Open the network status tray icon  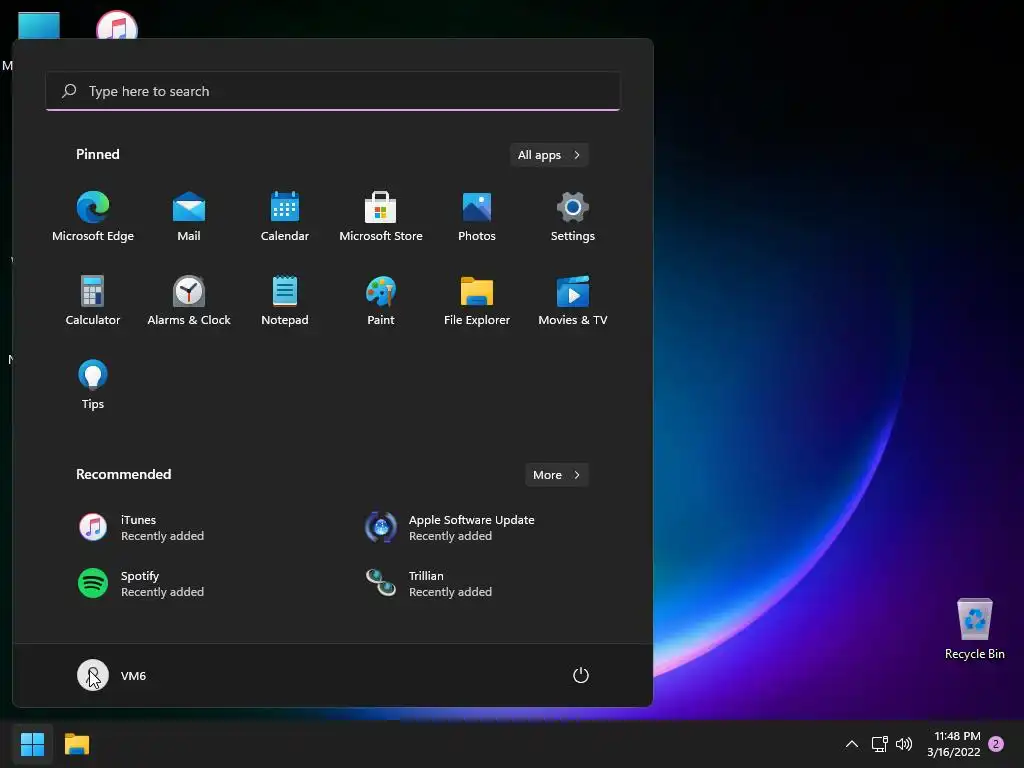click(x=879, y=744)
